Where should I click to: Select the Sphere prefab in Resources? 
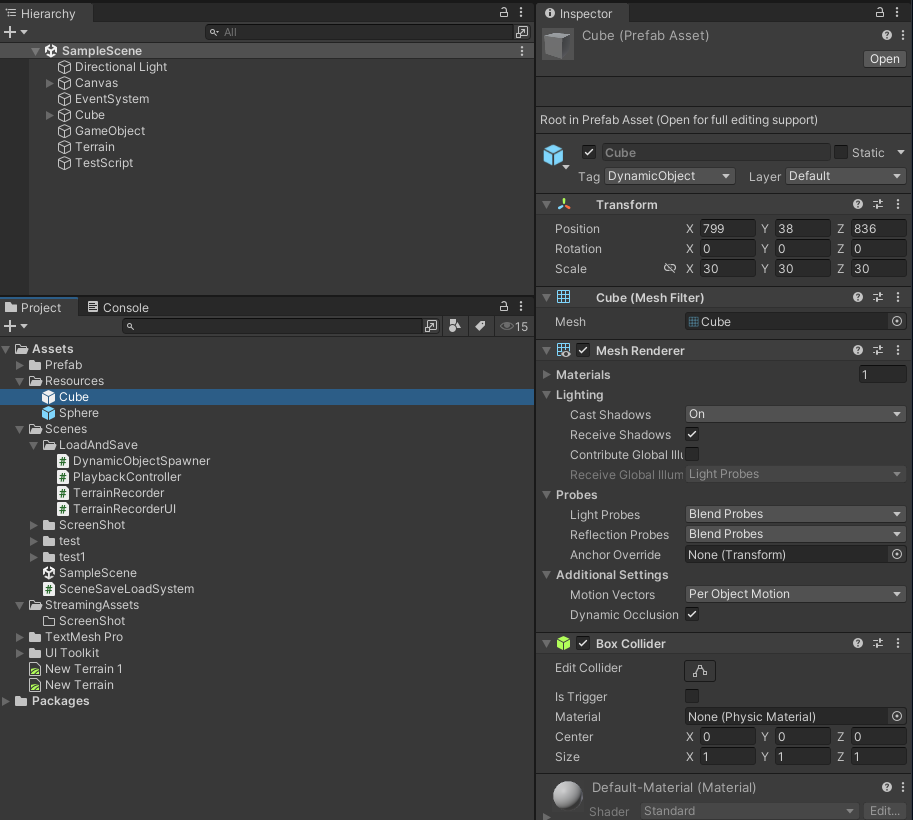[79, 413]
